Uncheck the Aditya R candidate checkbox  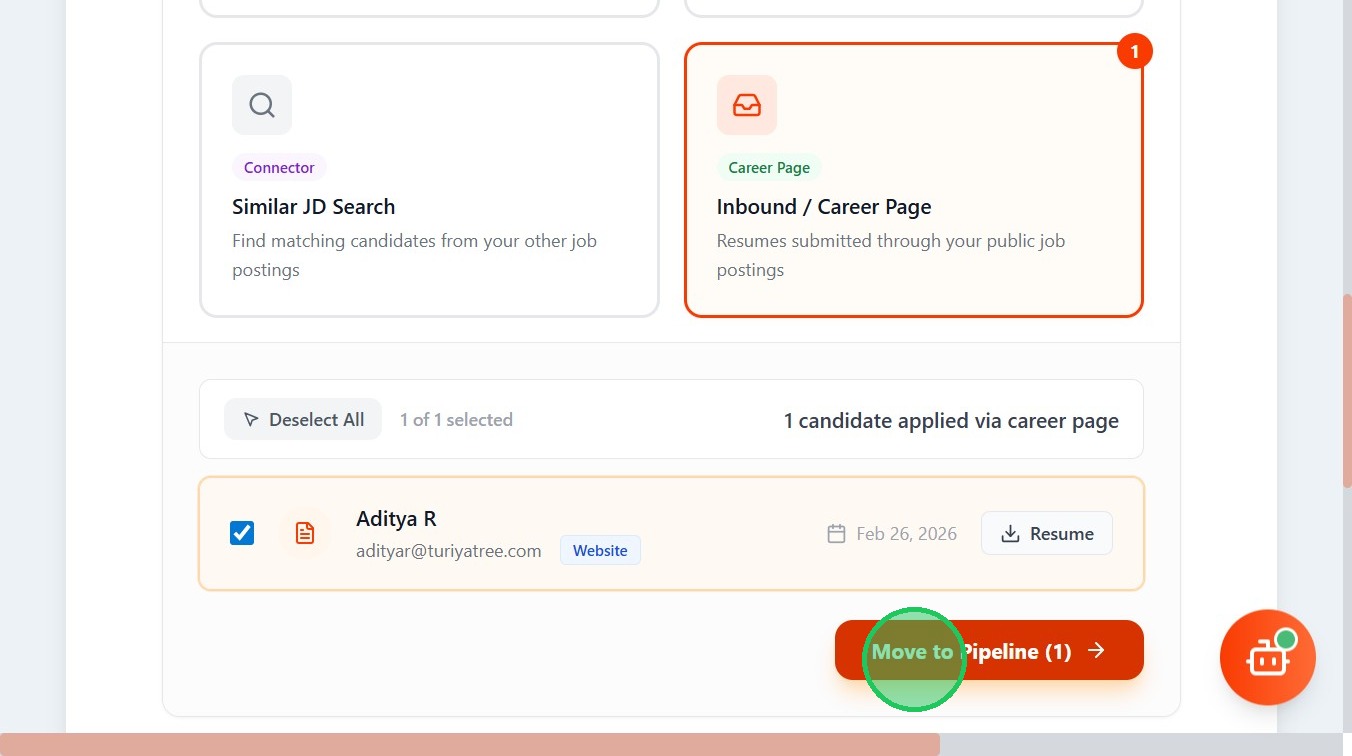pyautogui.click(x=242, y=533)
